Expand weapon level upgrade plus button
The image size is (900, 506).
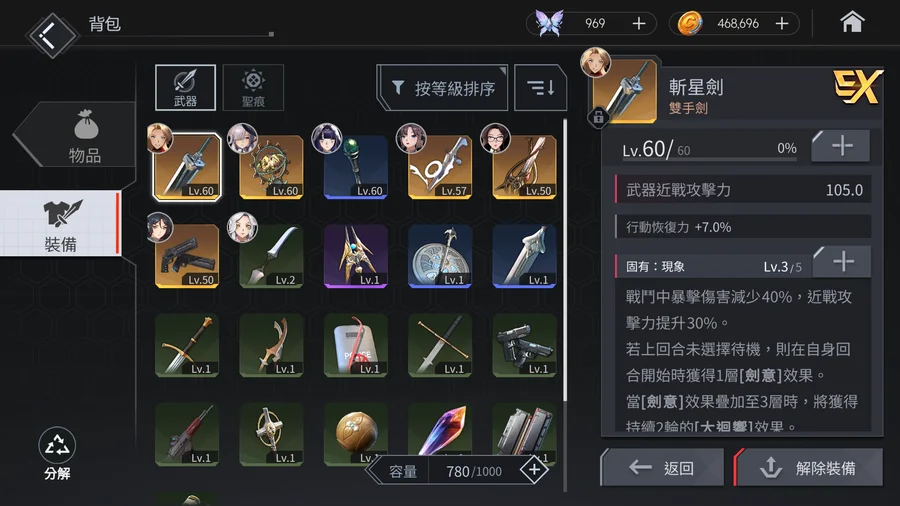[x=841, y=146]
